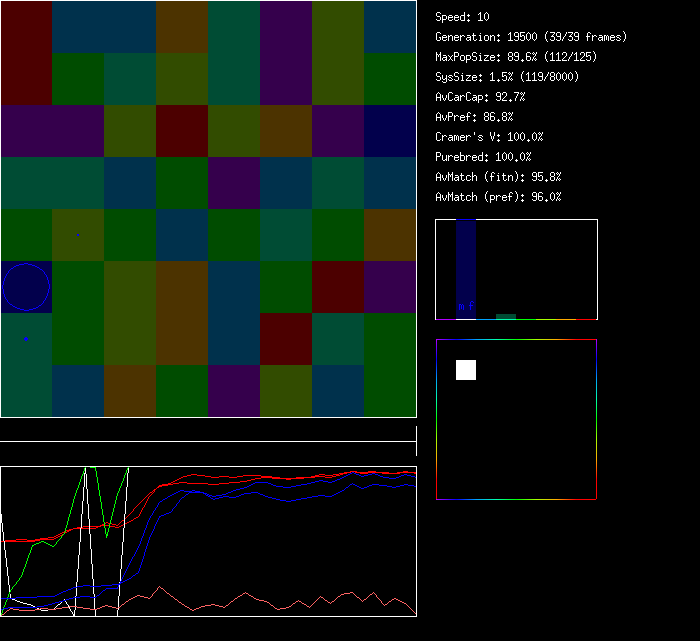
Task: Click the AvPref: 86.8% statistic
Action: click(473, 117)
